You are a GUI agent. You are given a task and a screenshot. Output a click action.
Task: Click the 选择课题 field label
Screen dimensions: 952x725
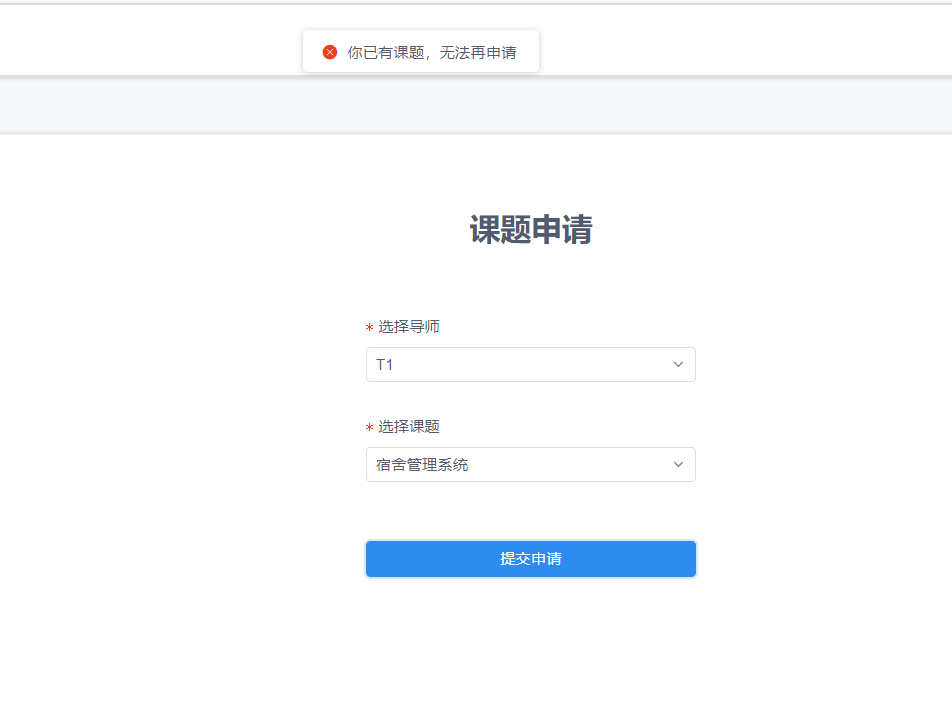pyautogui.click(x=409, y=427)
